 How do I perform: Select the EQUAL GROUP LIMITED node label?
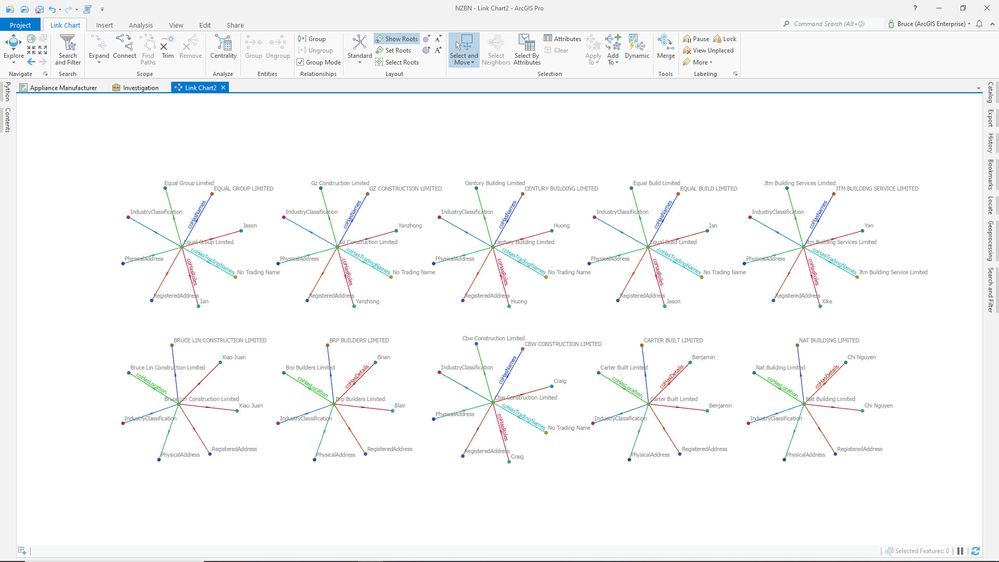(243, 189)
